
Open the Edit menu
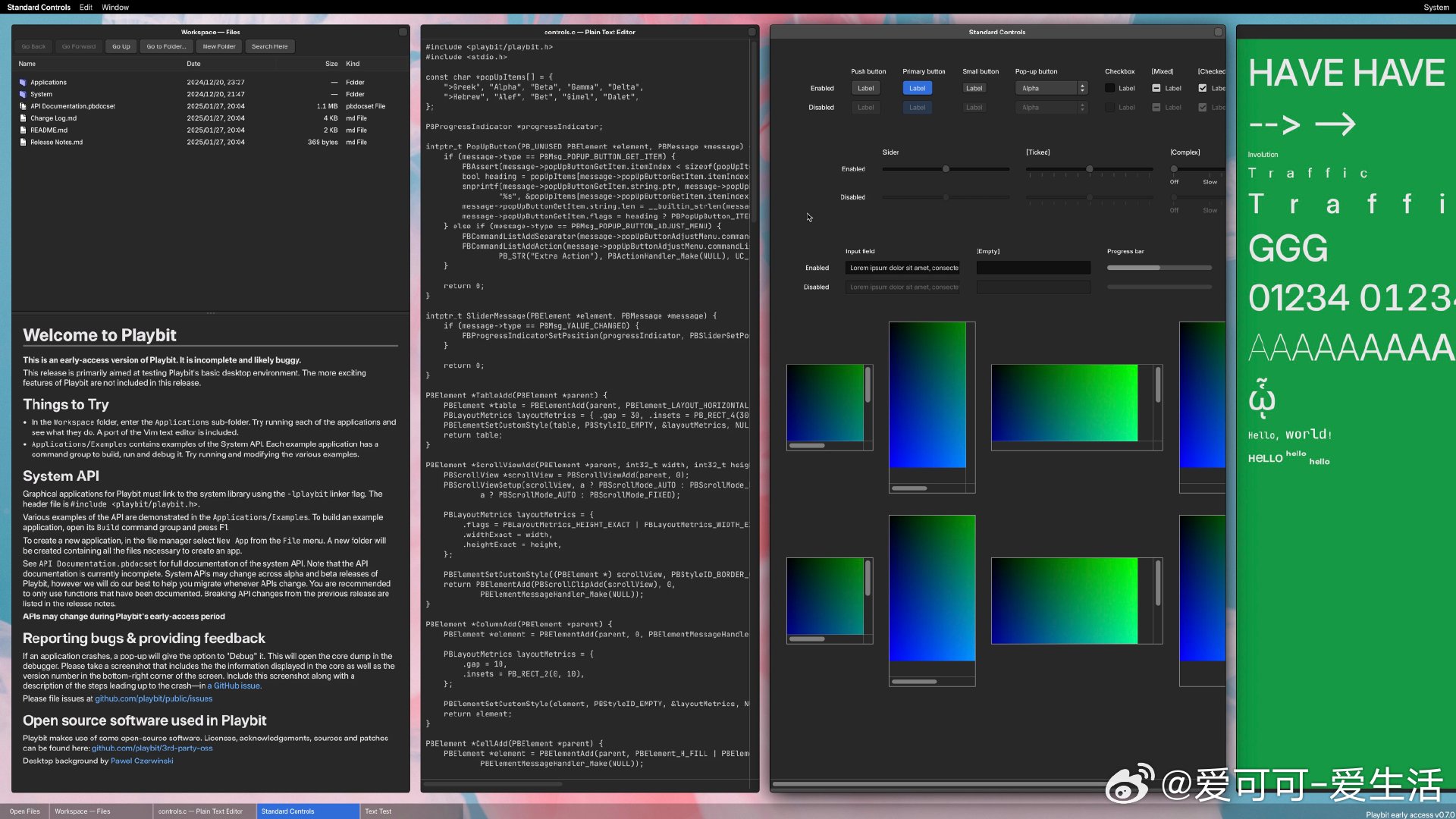(86, 7)
